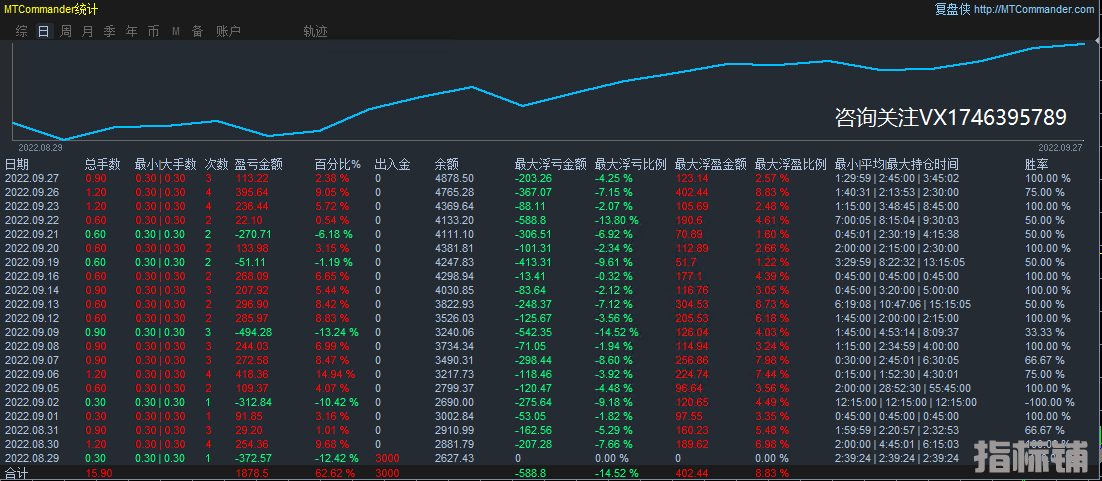Open the 月 monthly tab

pos(87,31)
